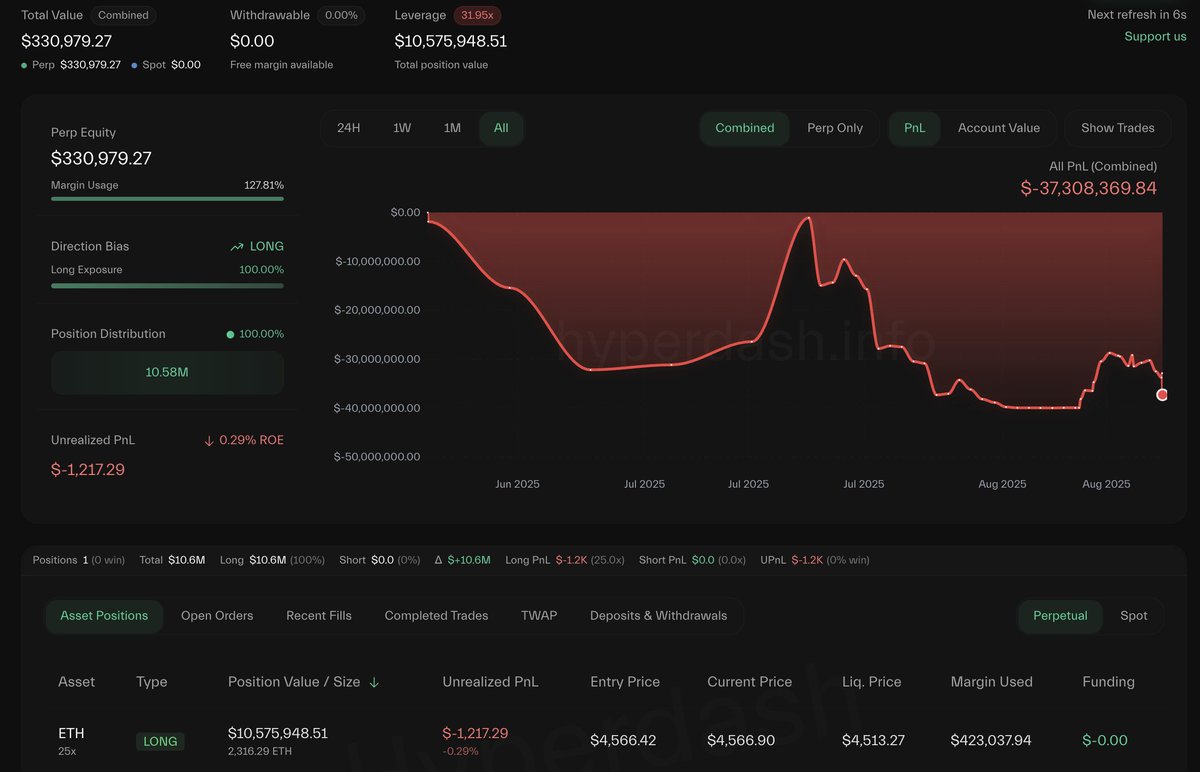Click the Support link
1200x772 pixels.
click(1155, 36)
